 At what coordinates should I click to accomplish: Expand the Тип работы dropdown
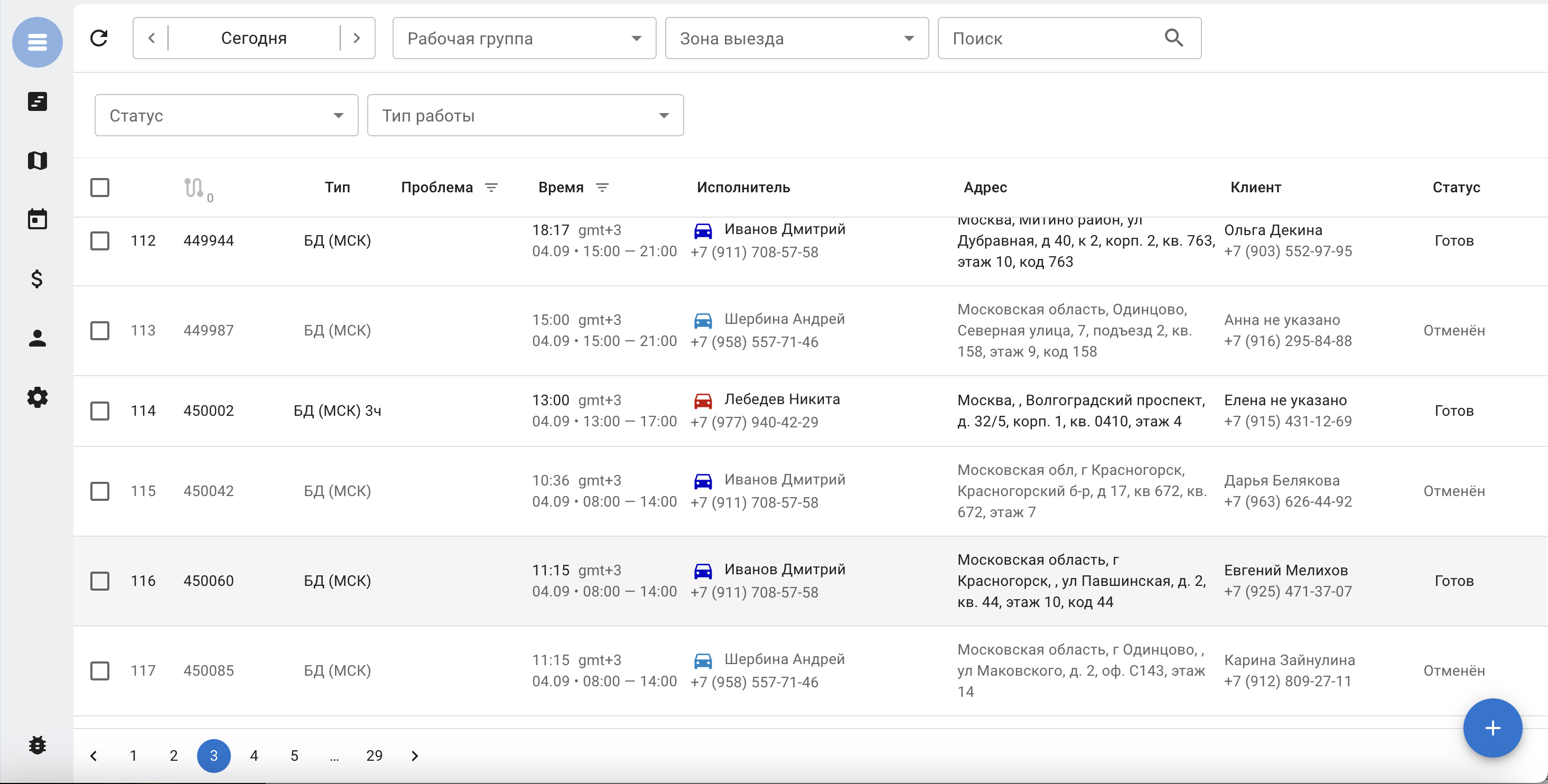525,115
